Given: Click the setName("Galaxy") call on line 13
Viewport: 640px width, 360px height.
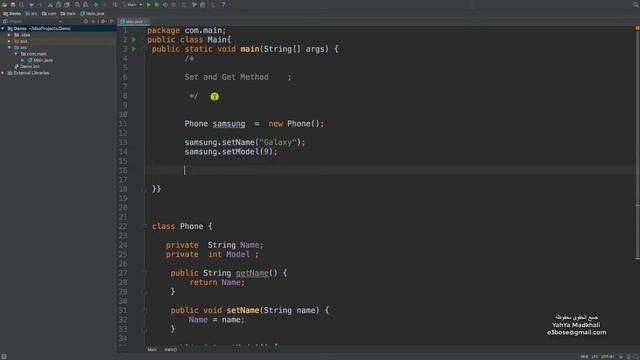Looking at the screenshot, I should coord(261,142).
